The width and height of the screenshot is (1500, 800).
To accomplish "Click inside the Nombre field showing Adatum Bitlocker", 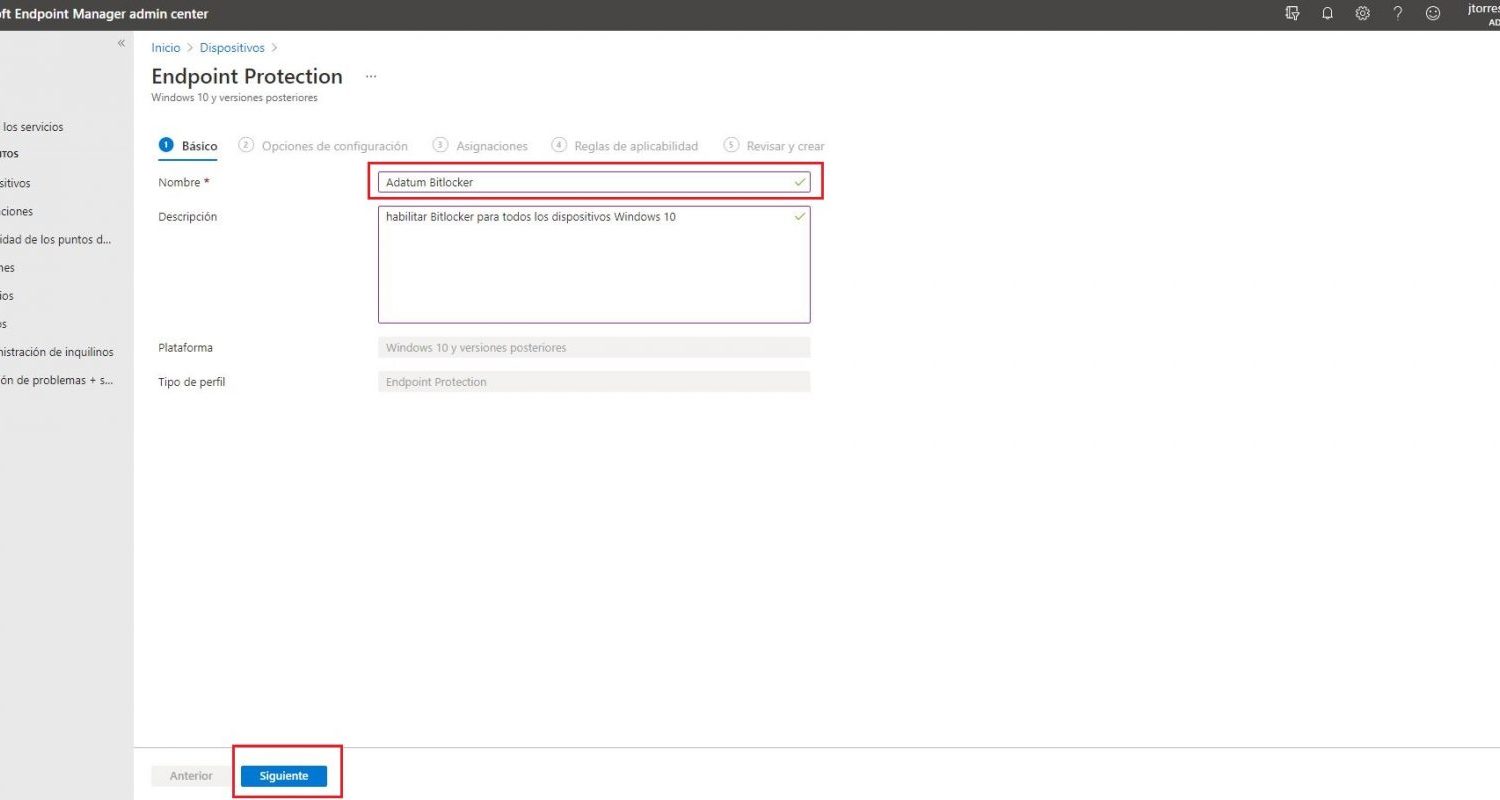I will pyautogui.click(x=594, y=182).
